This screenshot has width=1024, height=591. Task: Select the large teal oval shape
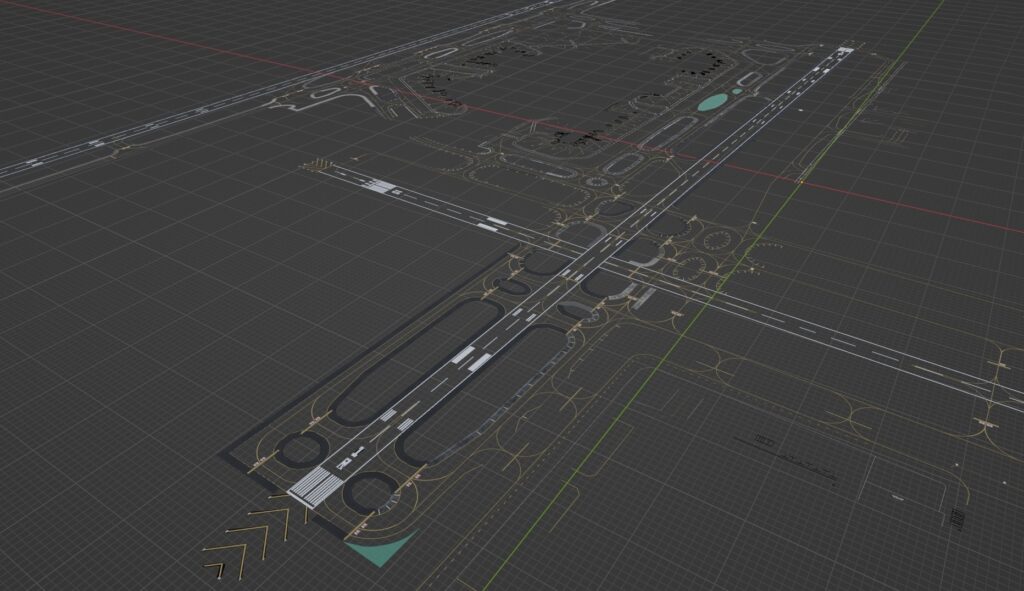click(711, 103)
